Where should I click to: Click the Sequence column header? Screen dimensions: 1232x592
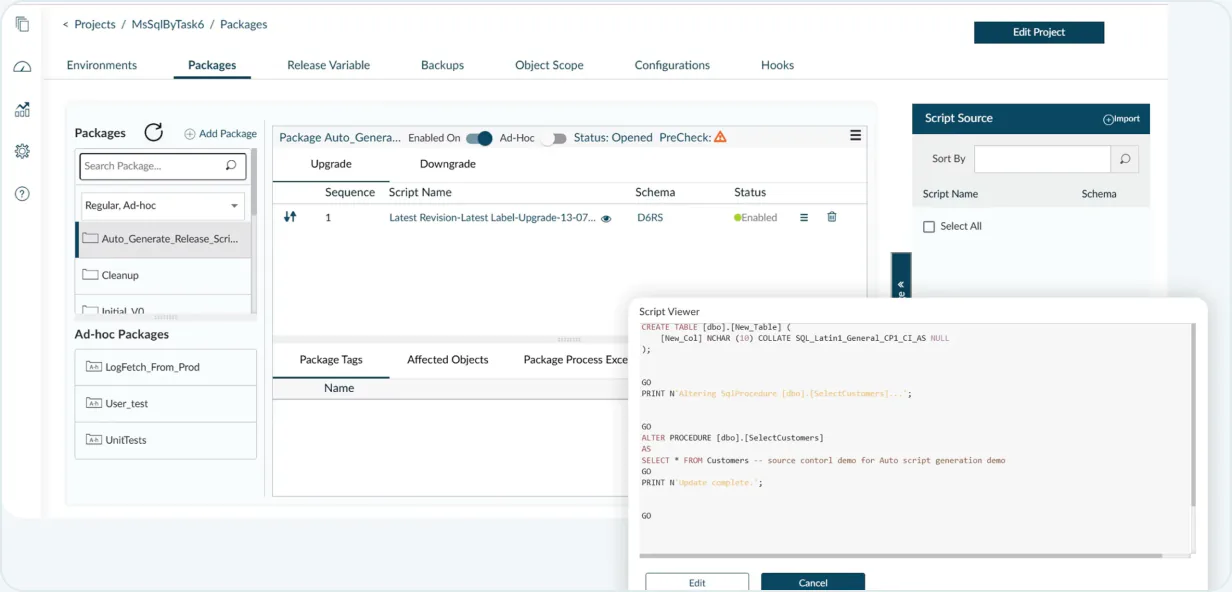pyautogui.click(x=350, y=192)
